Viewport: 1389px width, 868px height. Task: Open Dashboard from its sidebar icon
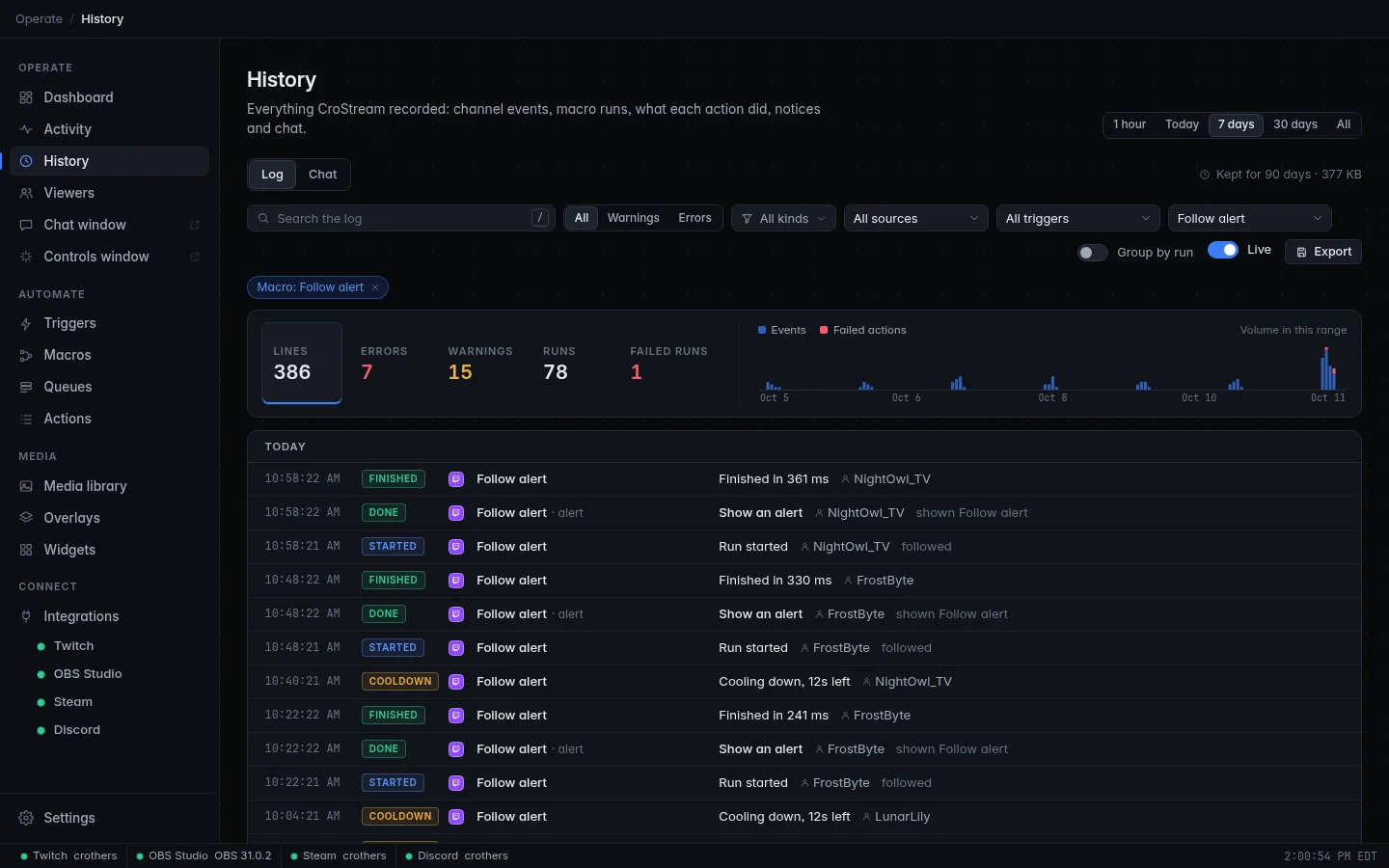(x=26, y=97)
